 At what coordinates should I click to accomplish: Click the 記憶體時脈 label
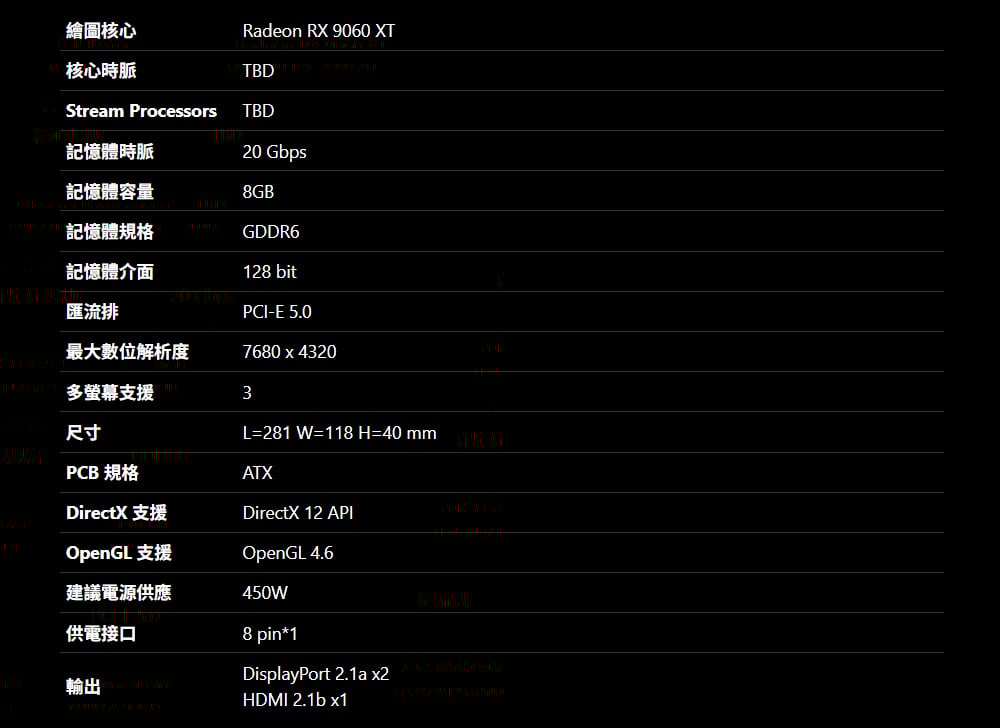(x=110, y=151)
